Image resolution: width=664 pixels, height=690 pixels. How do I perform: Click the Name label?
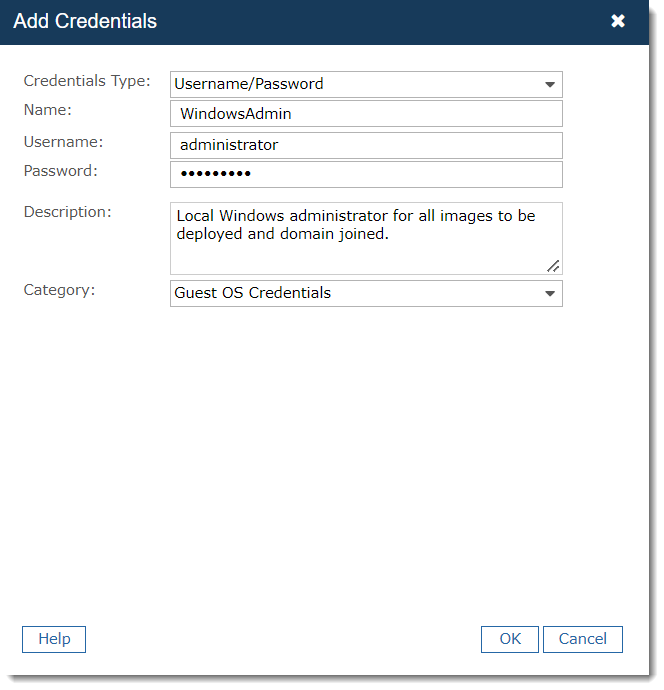(x=48, y=110)
